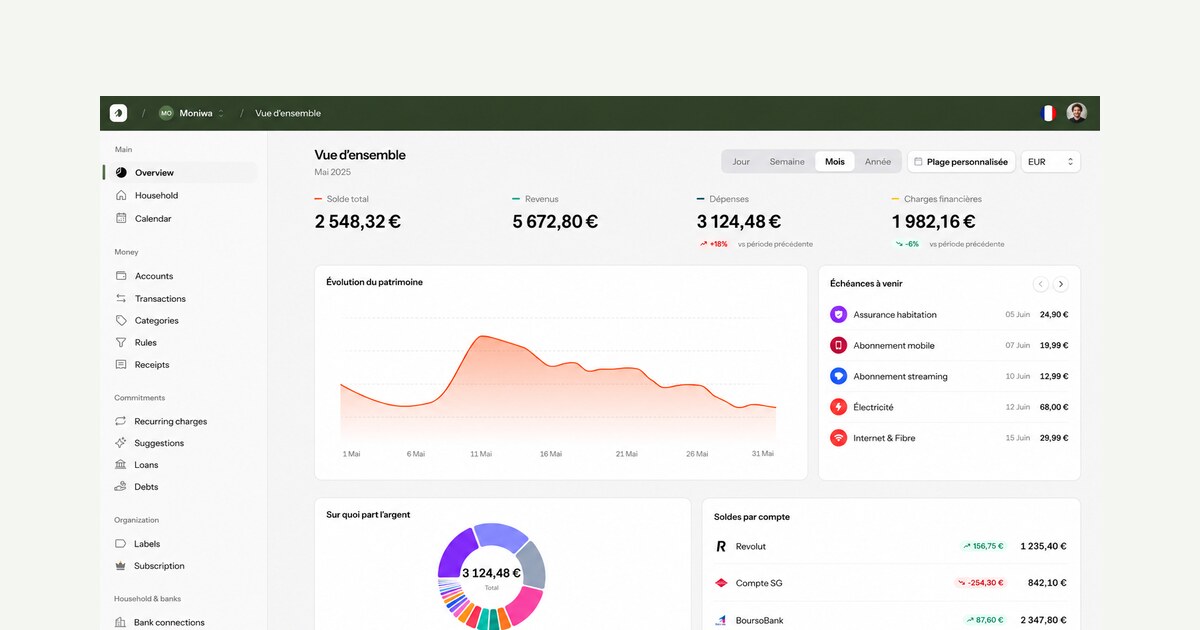
Task: Open the Overview page label
Action: click(x=154, y=173)
